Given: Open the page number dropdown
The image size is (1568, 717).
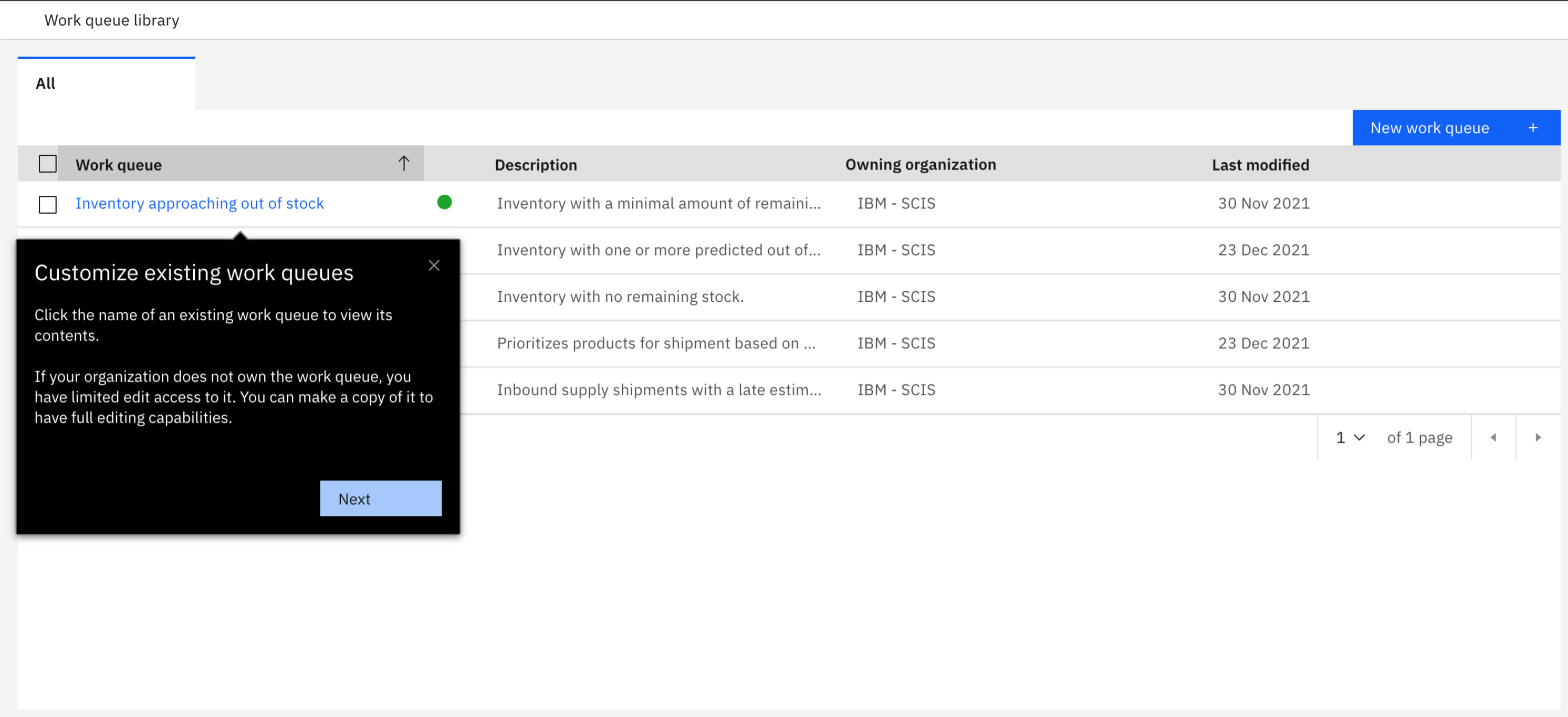Looking at the screenshot, I should (1350, 437).
